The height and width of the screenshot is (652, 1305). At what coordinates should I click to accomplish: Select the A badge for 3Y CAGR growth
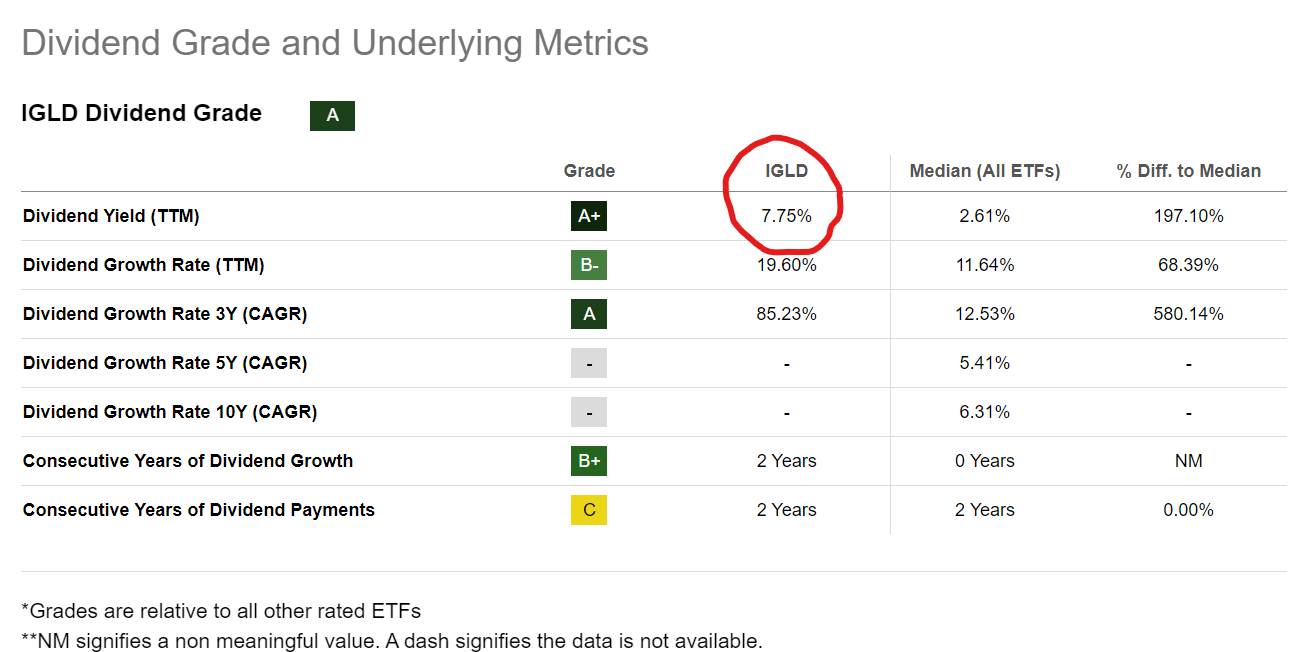(589, 314)
